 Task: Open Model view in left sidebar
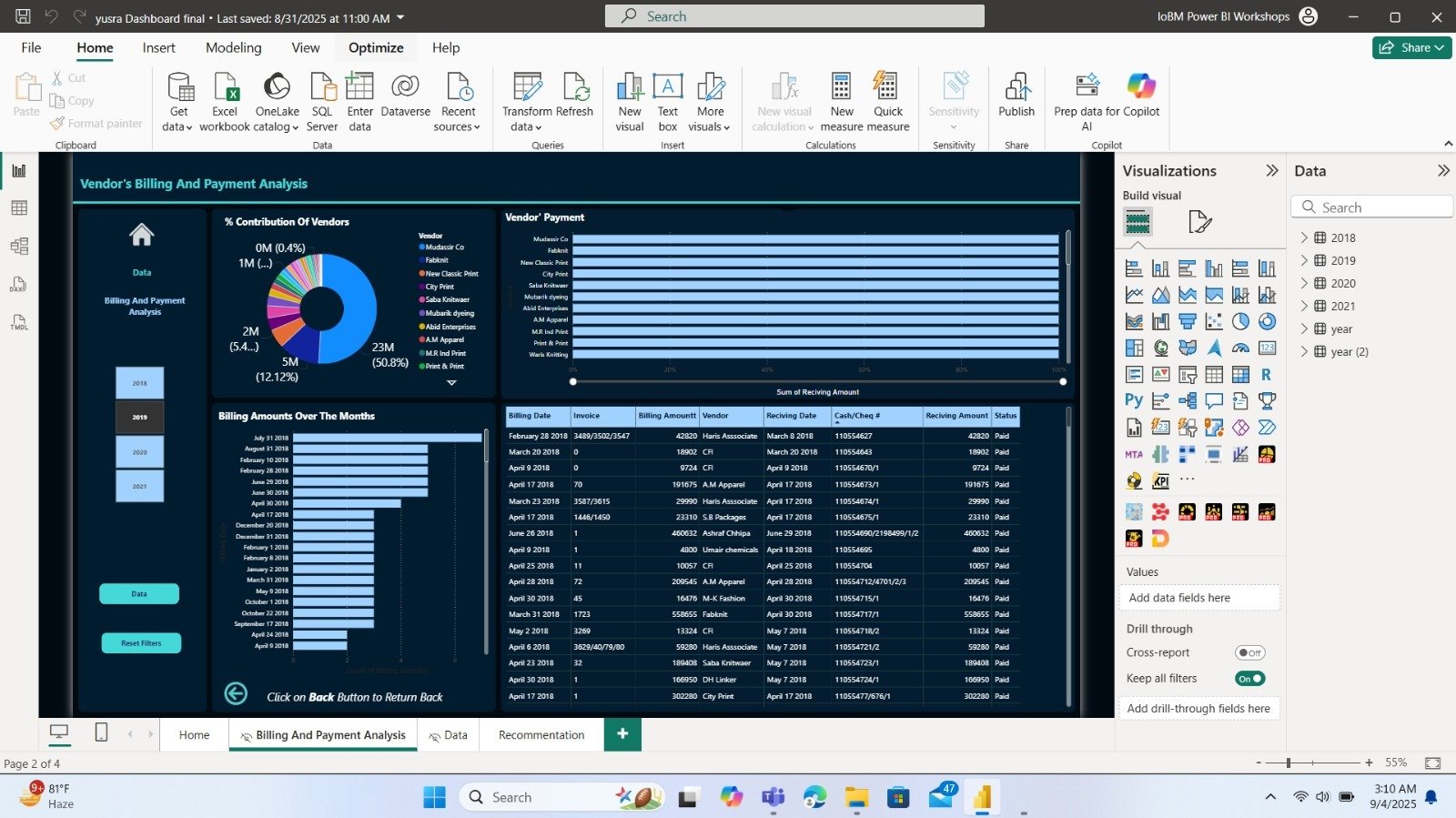tap(19, 247)
